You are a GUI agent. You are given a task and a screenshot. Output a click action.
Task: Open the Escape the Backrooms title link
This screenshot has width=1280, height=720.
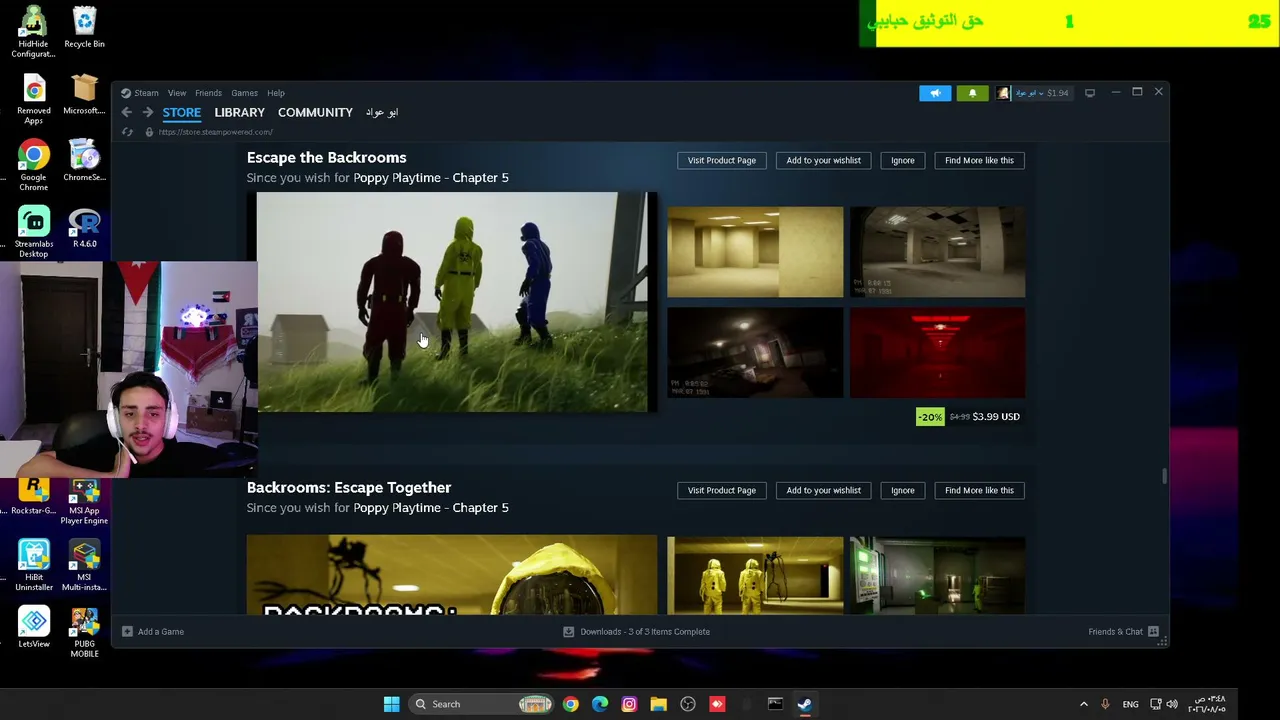(x=326, y=158)
